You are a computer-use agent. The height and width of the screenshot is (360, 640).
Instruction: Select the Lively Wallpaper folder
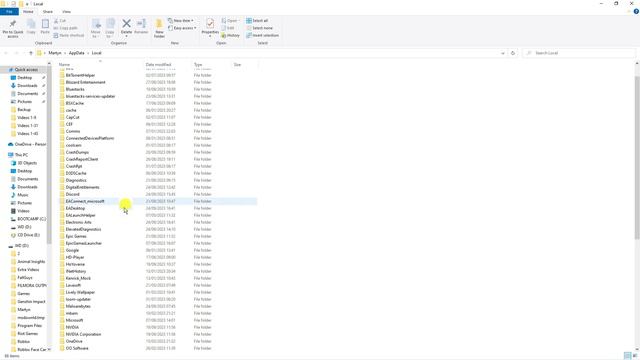(80, 292)
